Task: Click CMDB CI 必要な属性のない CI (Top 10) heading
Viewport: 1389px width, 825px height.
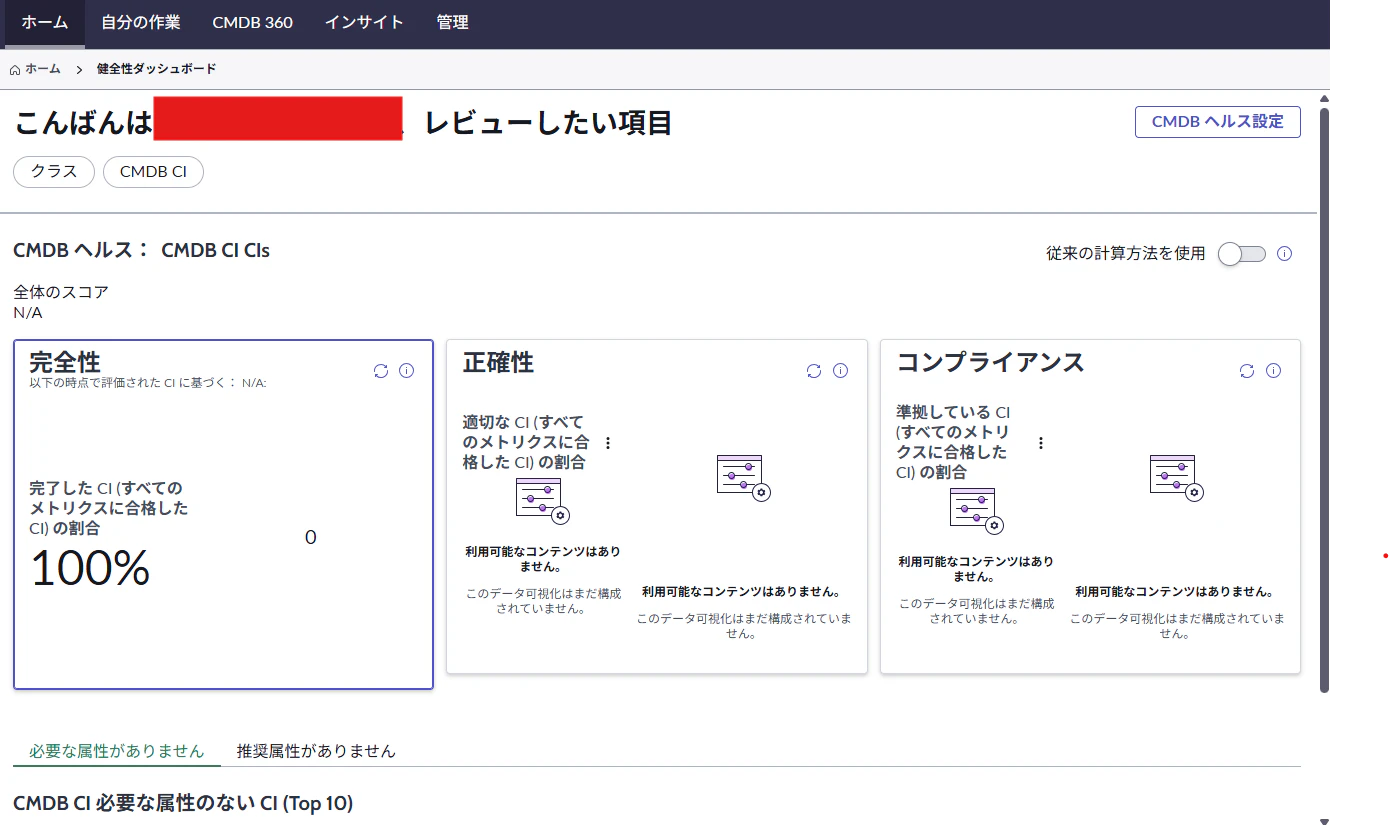Action: click(x=183, y=804)
